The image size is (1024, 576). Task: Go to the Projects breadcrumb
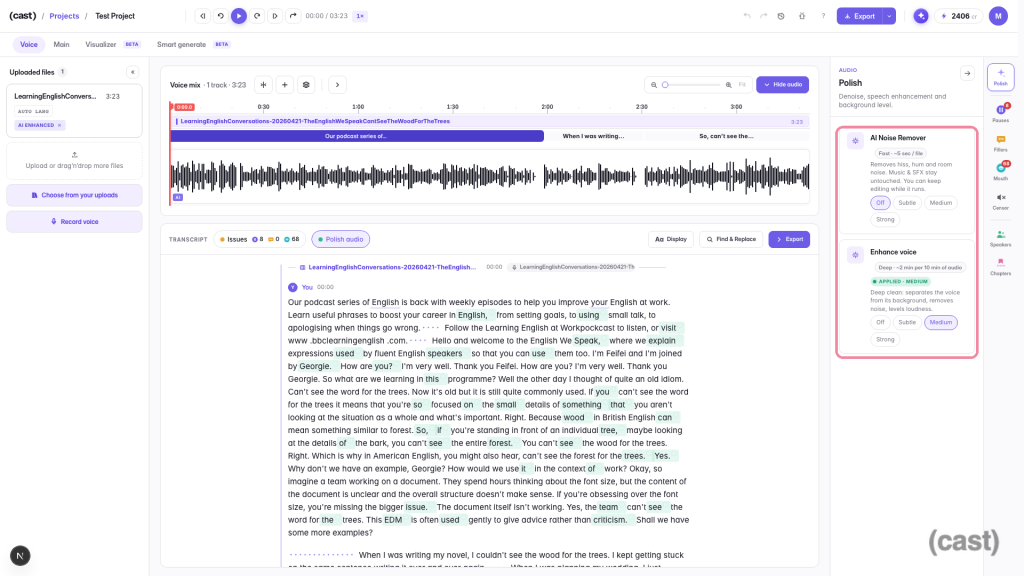tap(64, 16)
